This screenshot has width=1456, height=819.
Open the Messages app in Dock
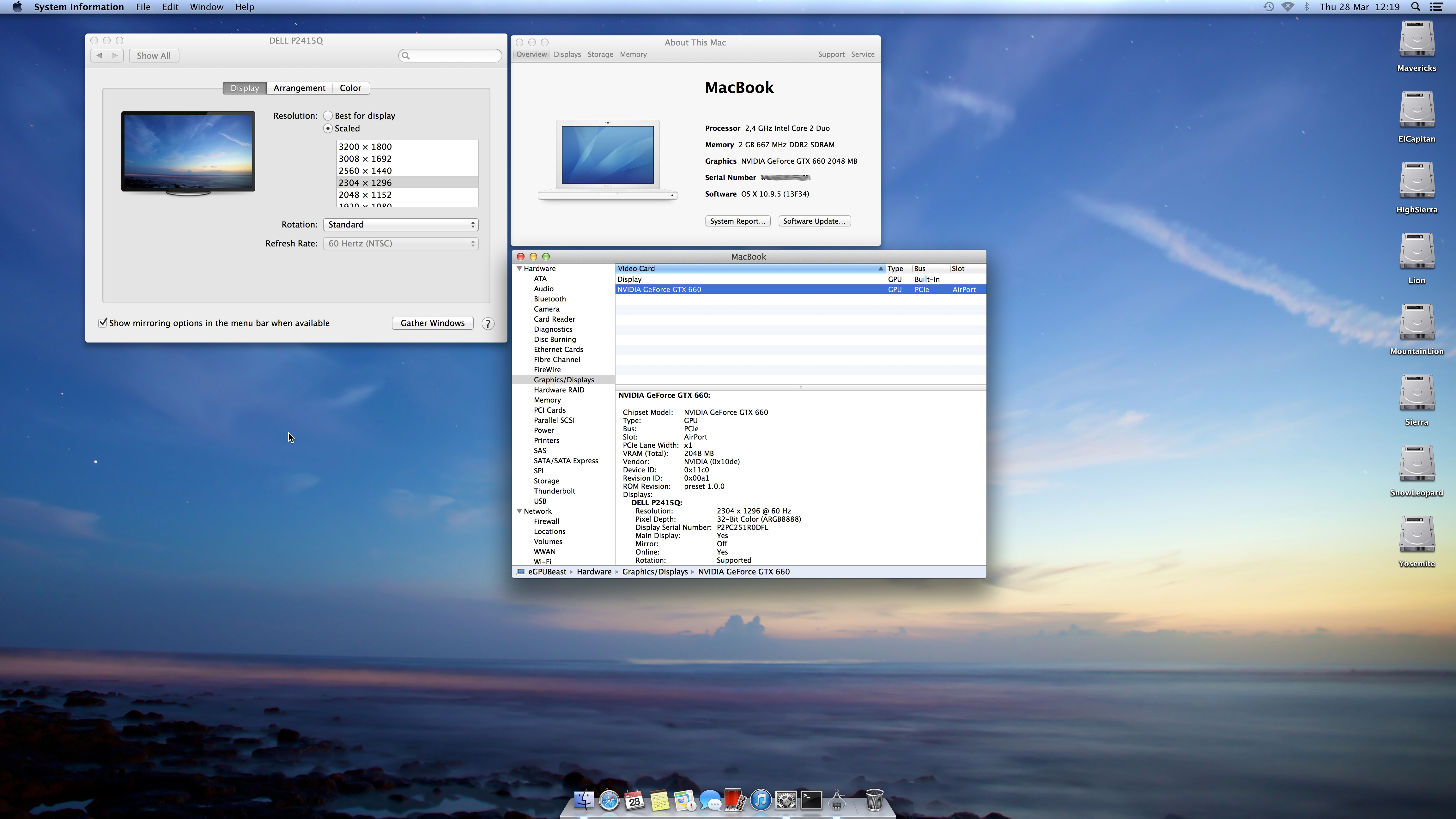tap(710, 800)
